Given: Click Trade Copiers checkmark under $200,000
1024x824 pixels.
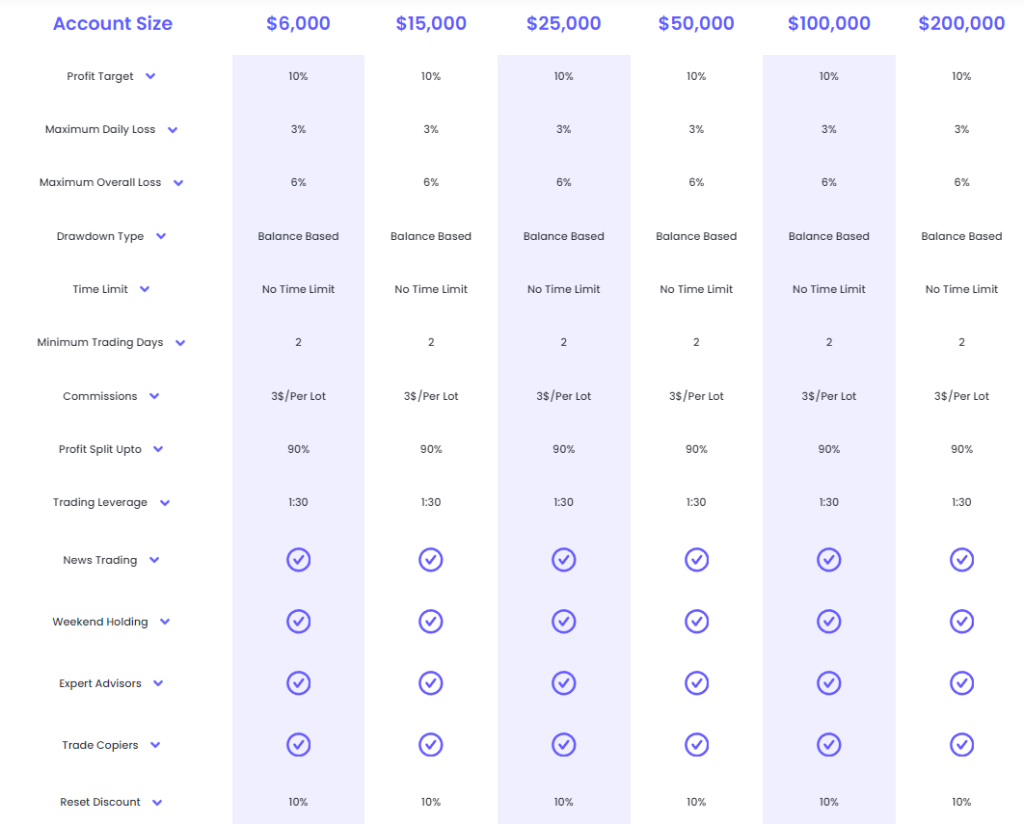Looking at the screenshot, I should (962, 744).
